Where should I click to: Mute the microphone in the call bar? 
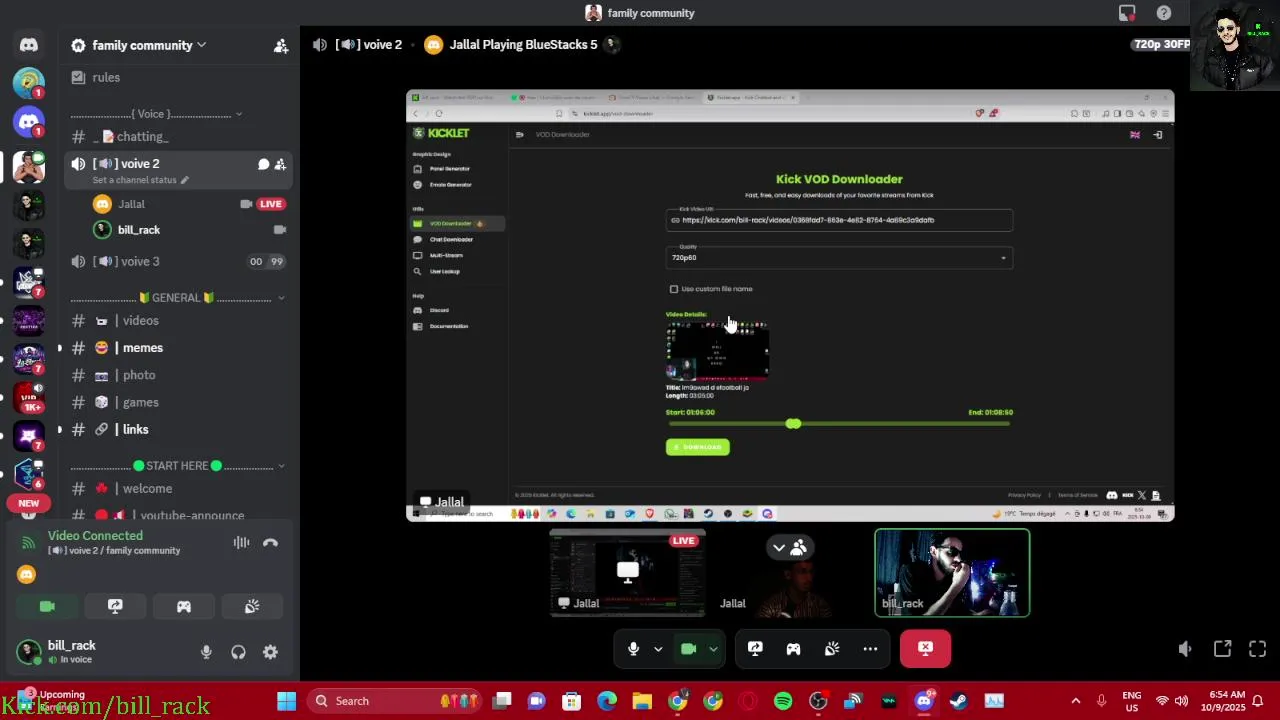pyautogui.click(x=633, y=649)
